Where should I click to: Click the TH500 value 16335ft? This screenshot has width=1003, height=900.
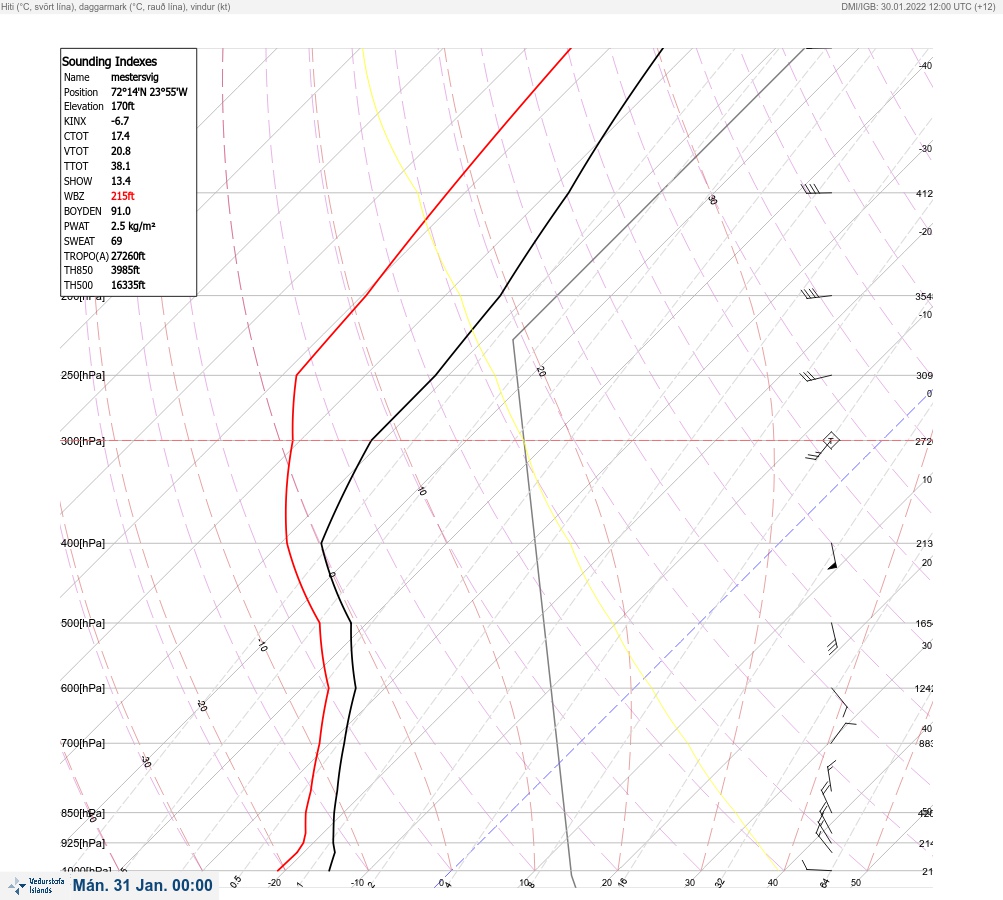[128, 285]
